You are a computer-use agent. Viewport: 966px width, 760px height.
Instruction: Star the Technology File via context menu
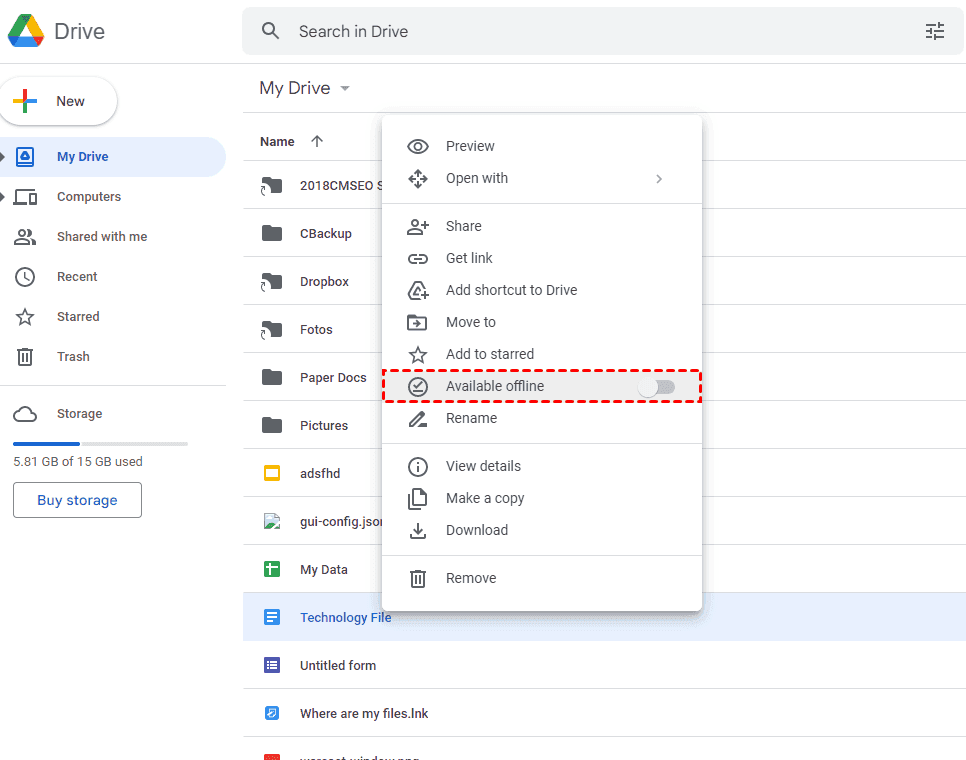click(x=489, y=354)
